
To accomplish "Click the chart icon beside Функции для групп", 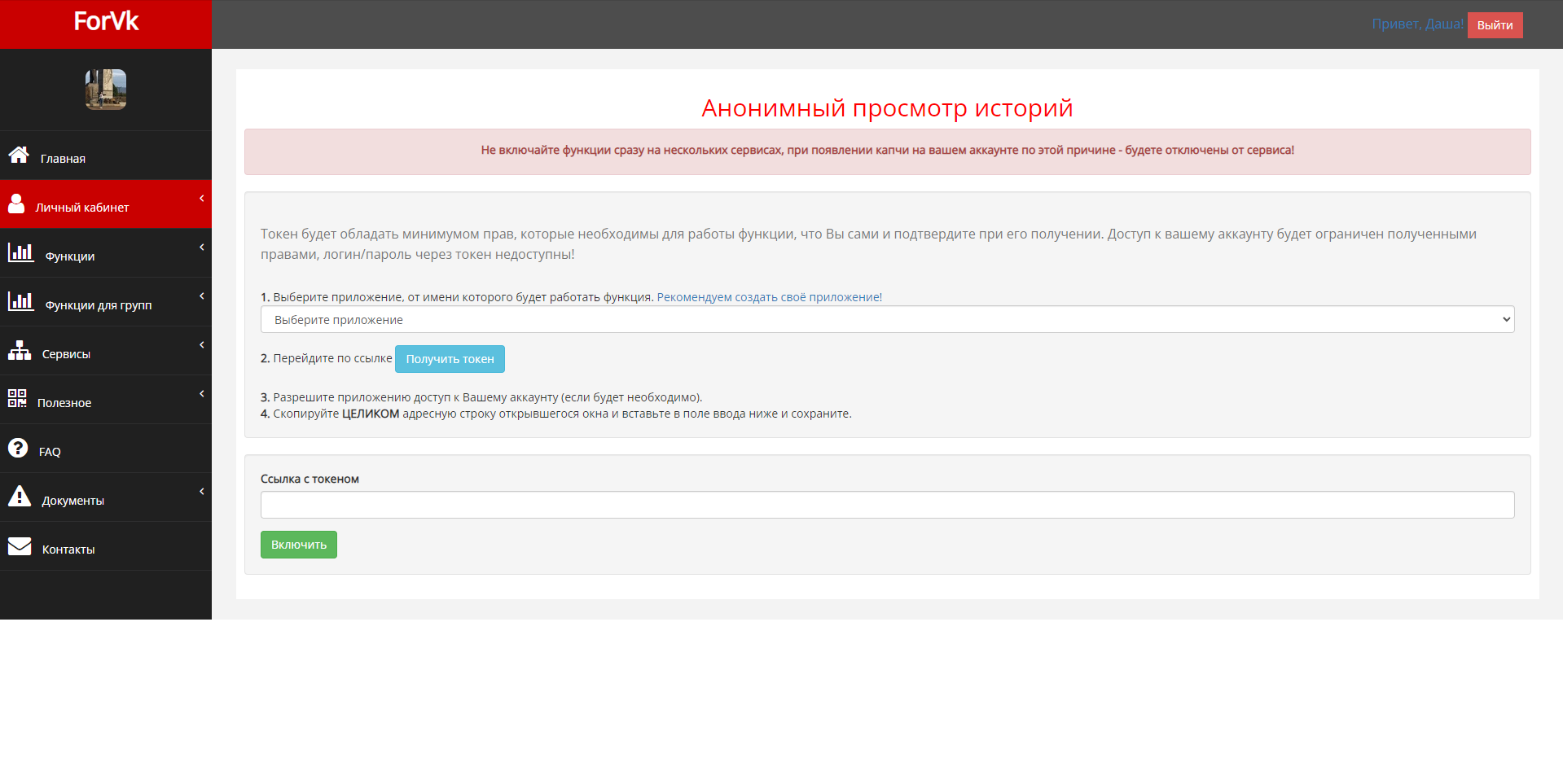I will coord(21,301).
